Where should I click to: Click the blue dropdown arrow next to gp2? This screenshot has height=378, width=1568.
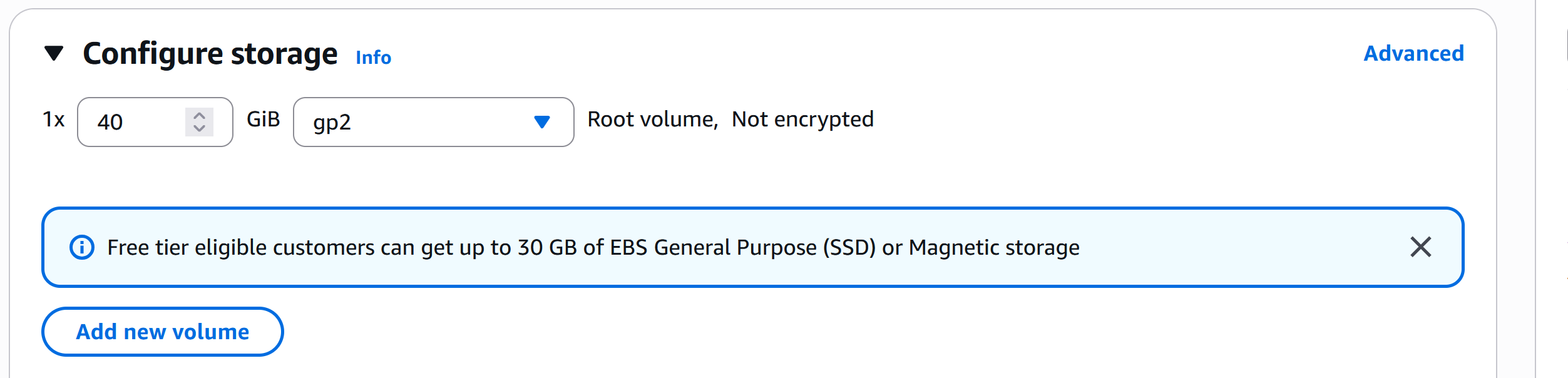click(542, 122)
